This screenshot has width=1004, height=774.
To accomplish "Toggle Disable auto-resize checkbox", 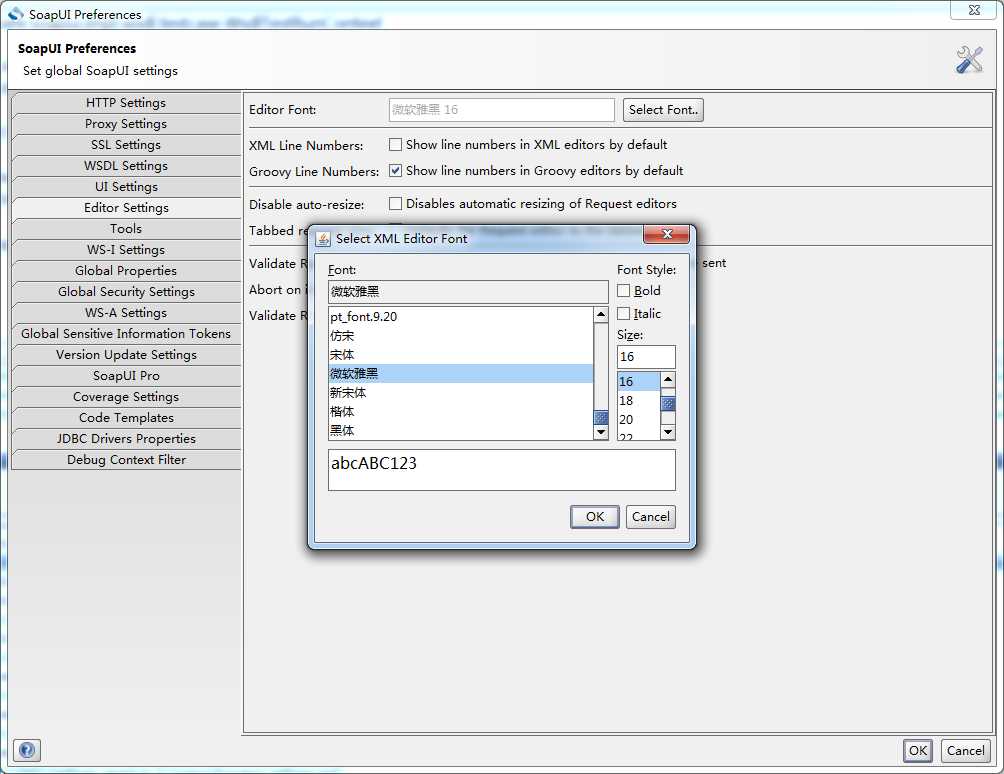I will [396, 204].
